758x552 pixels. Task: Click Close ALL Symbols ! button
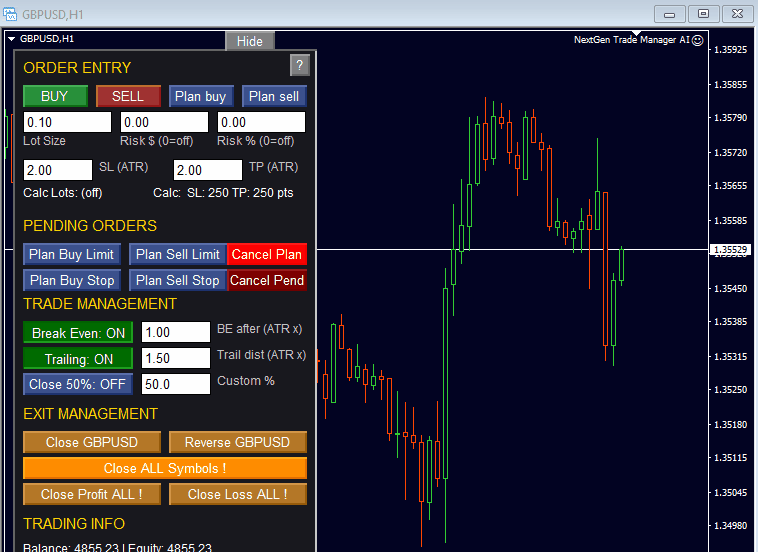pyautogui.click(x=165, y=468)
